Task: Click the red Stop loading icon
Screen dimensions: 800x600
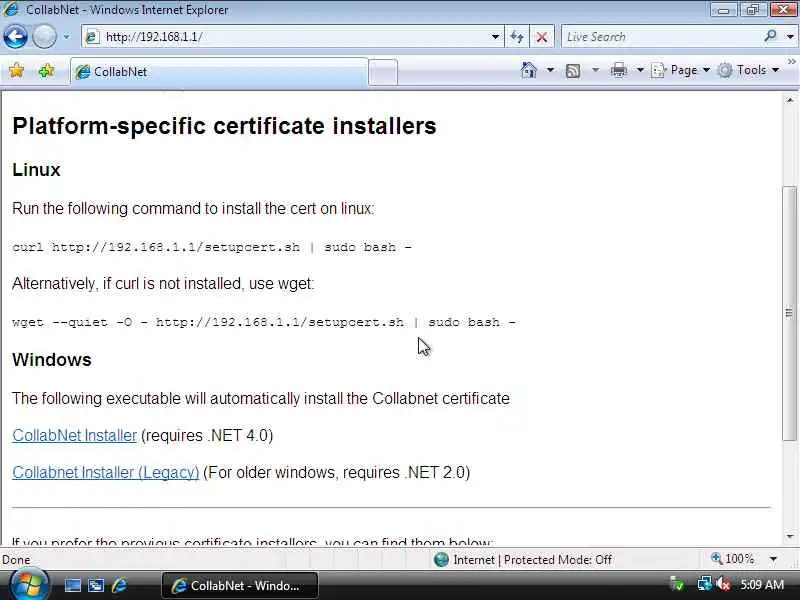Action: 542,37
